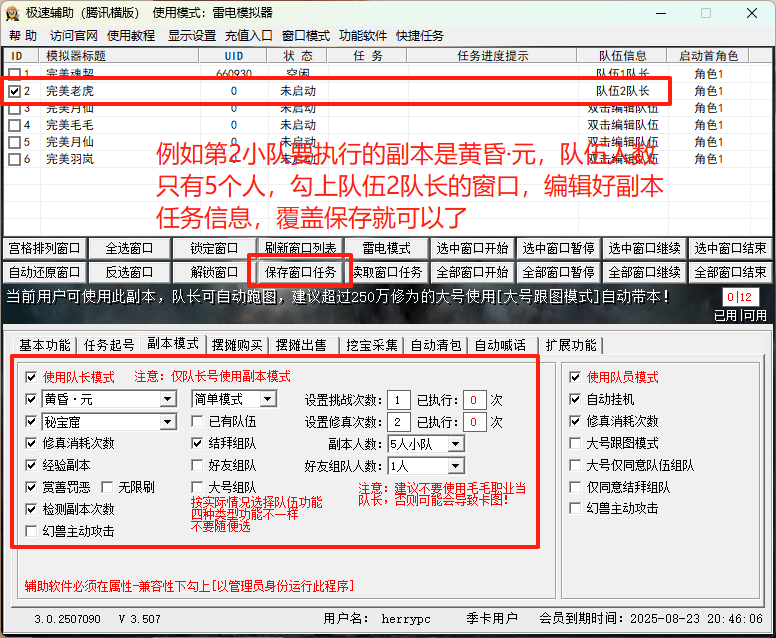
Task: Enable the 无限刷 checkbox
Action: click(x=107, y=488)
